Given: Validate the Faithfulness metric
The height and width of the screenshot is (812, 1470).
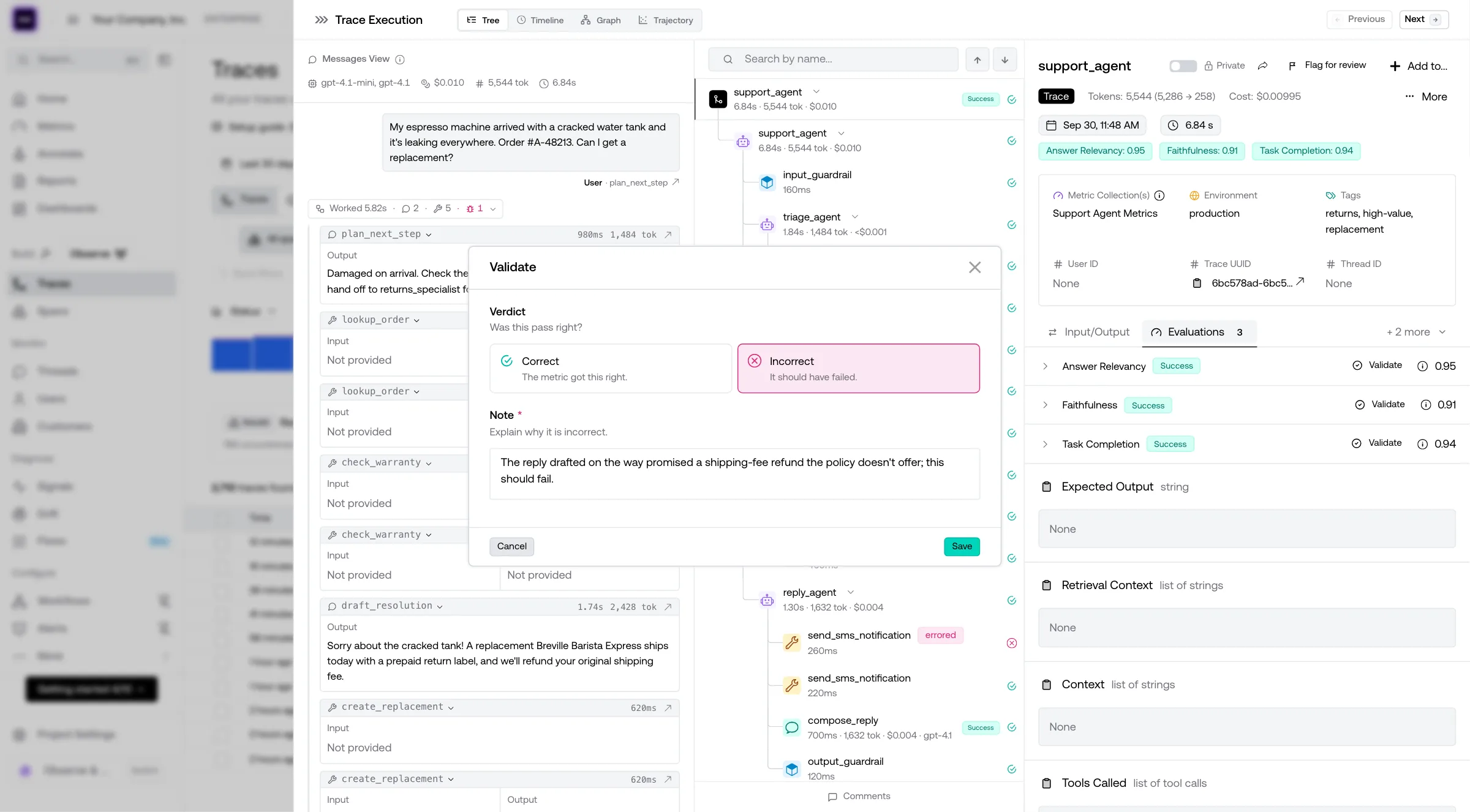Looking at the screenshot, I should coord(1380,405).
